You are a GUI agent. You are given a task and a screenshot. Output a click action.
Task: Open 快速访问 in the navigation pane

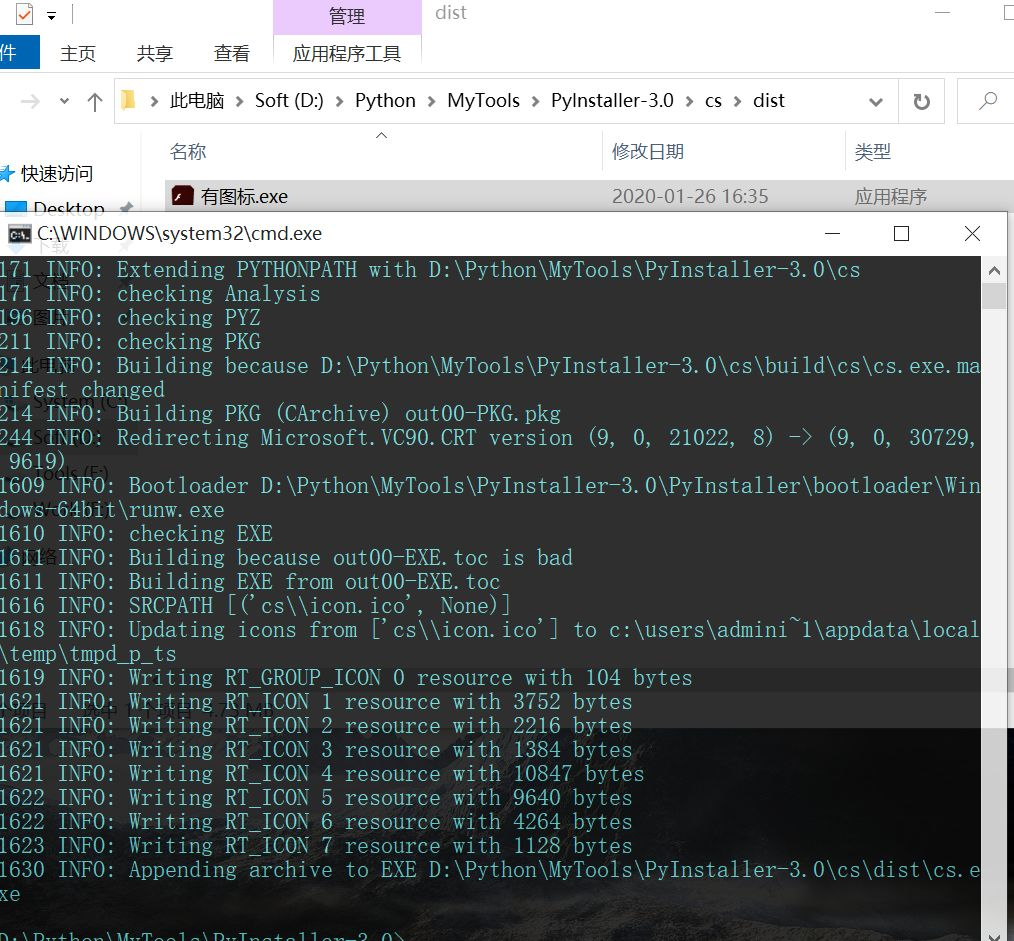click(57, 173)
